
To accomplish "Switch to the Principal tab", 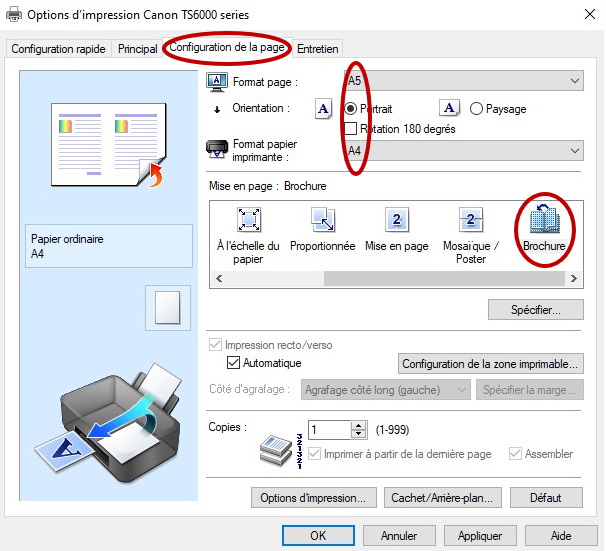I will point(138,49).
